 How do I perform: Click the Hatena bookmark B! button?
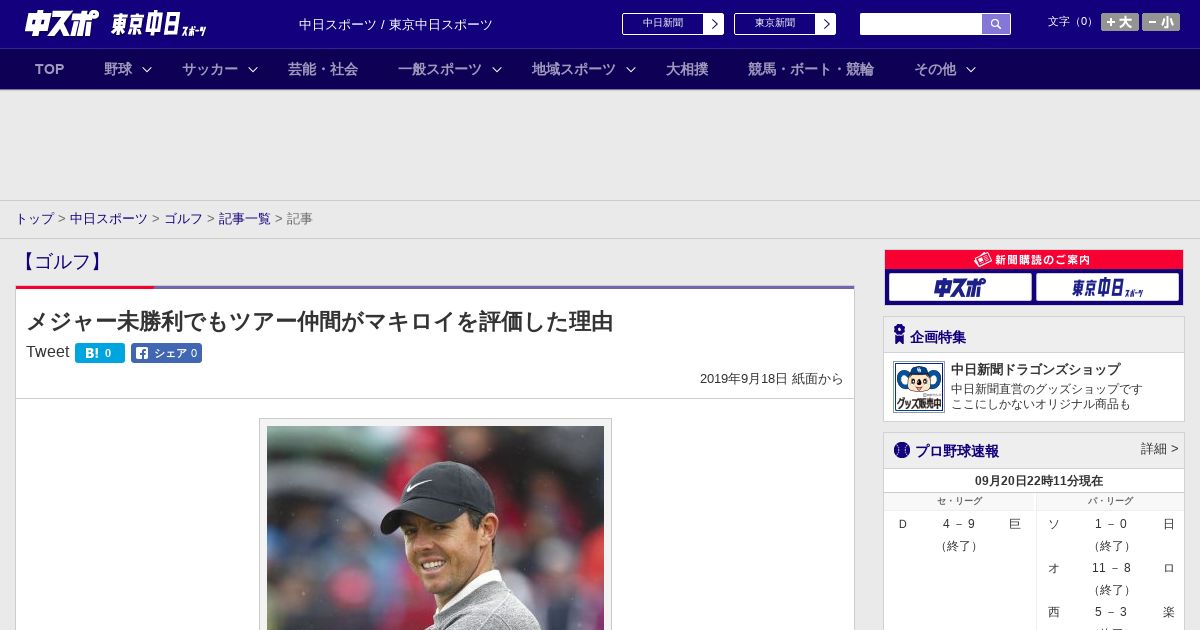point(100,353)
